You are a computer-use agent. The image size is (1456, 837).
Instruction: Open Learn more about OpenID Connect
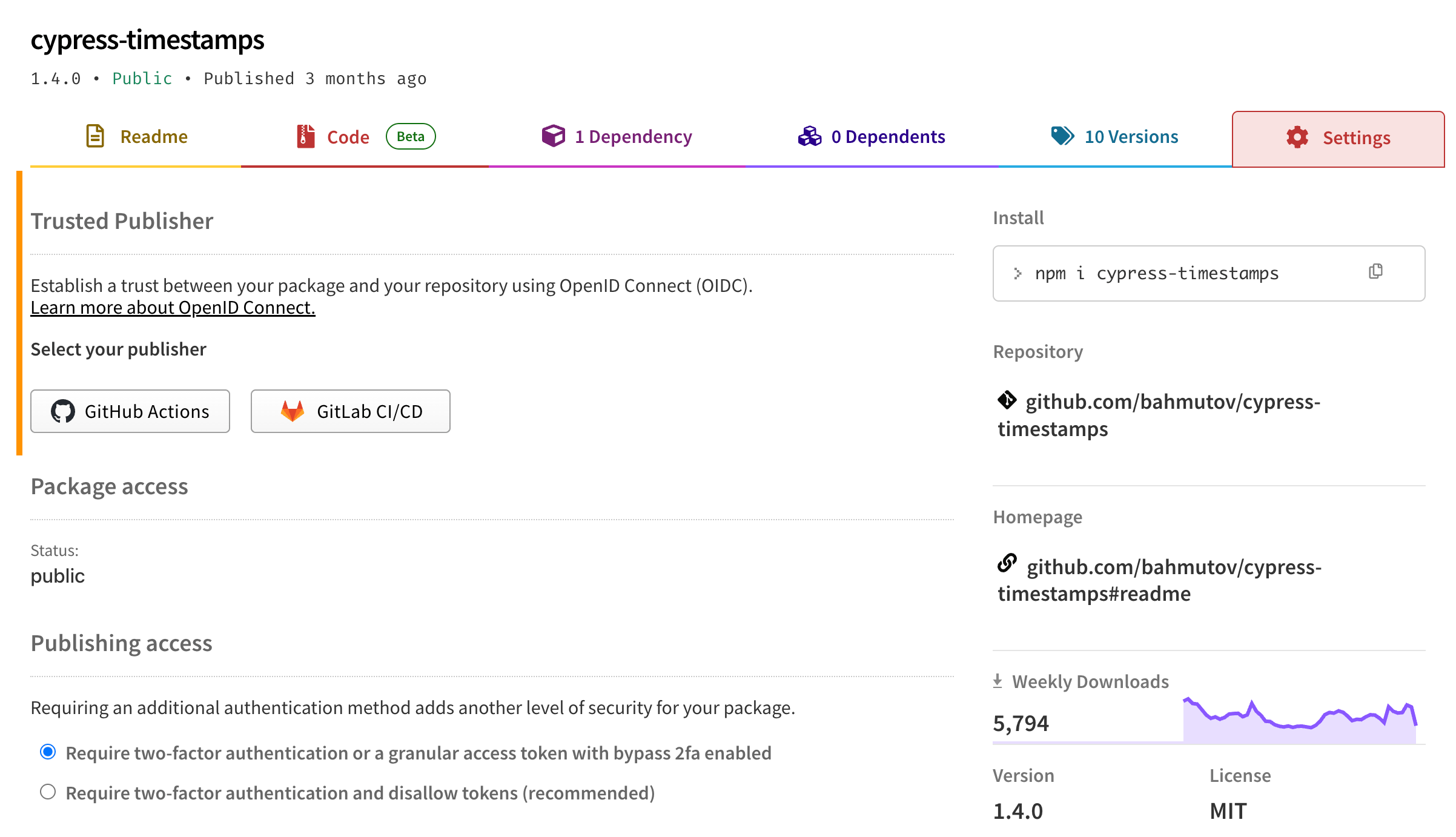click(x=173, y=307)
